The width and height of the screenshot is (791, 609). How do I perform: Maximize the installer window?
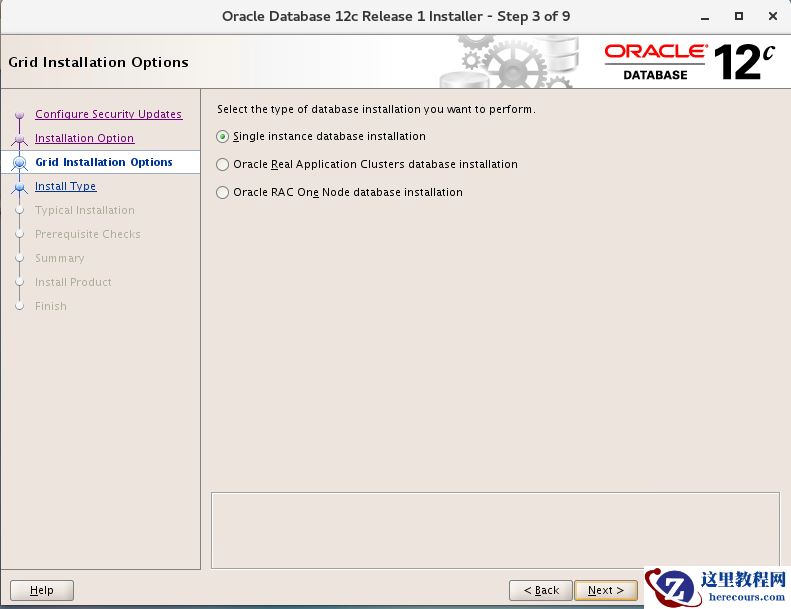pyautogui.click(x=739, y=16)
